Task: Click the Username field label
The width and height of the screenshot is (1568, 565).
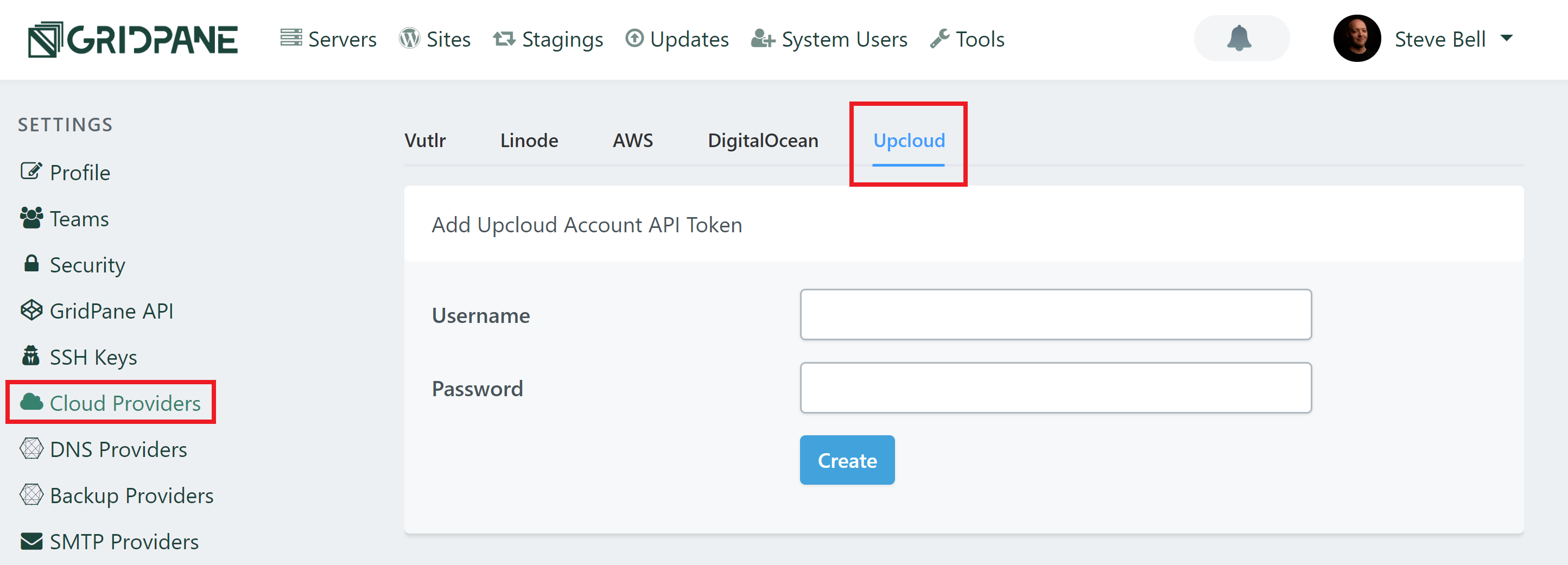Action: click(x=481, y=316)
